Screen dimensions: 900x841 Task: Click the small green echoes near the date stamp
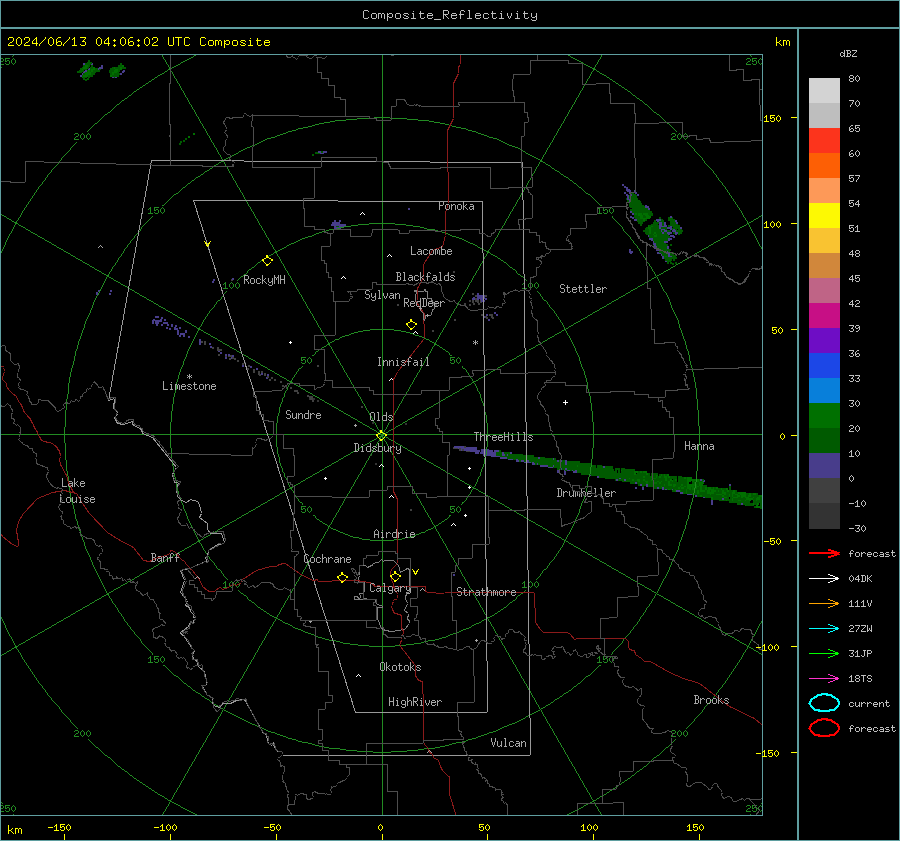[x=101, y=71]
